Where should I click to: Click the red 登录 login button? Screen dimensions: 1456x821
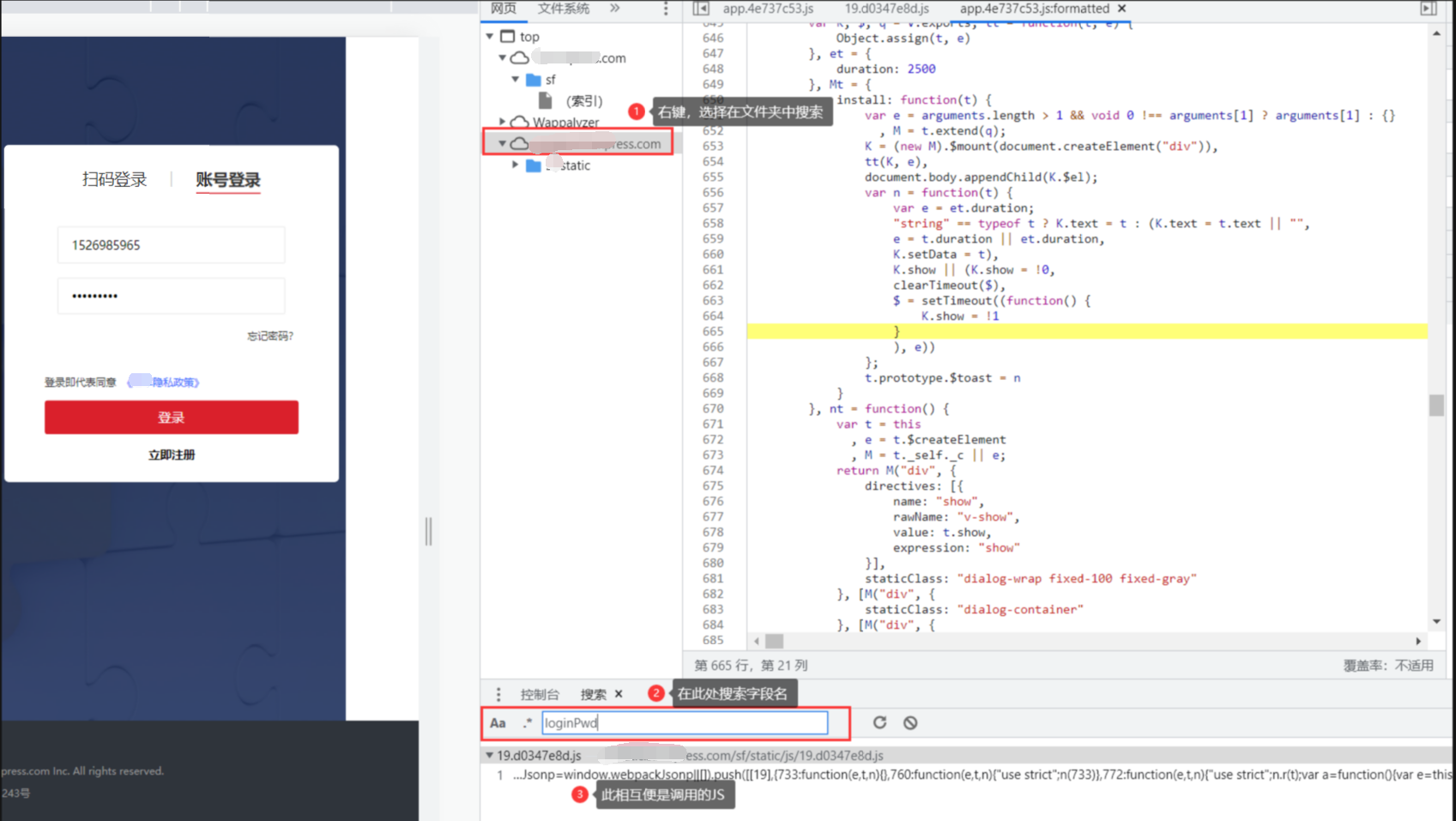172,417
